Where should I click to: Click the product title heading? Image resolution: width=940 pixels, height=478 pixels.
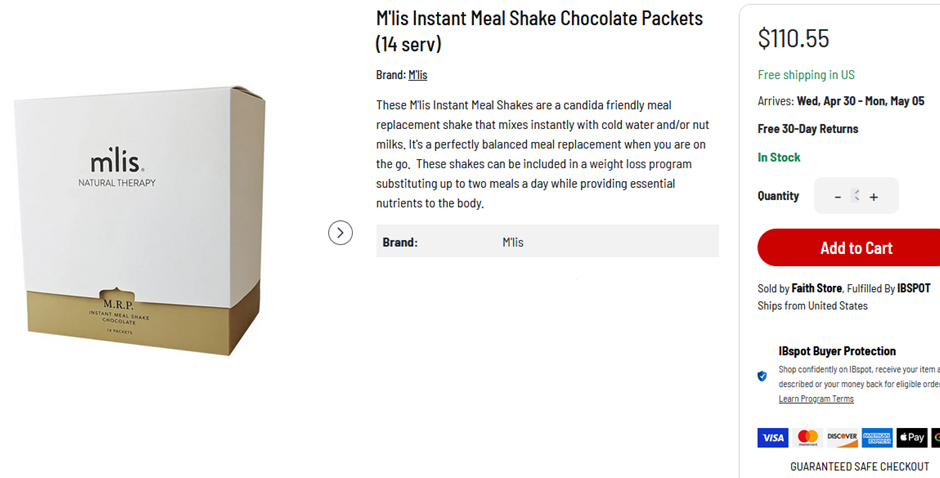click(539, 31)
